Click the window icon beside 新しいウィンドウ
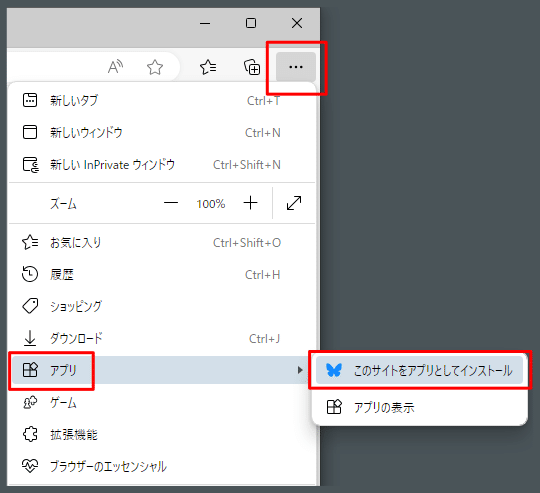The image size is (540, 493). click(30, 132)
